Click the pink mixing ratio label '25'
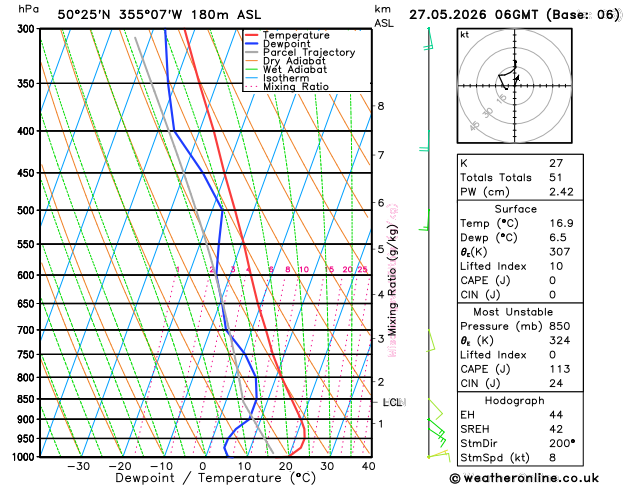Image resolution: width=629 pixels, height=486 pixels. pos(362,269)
